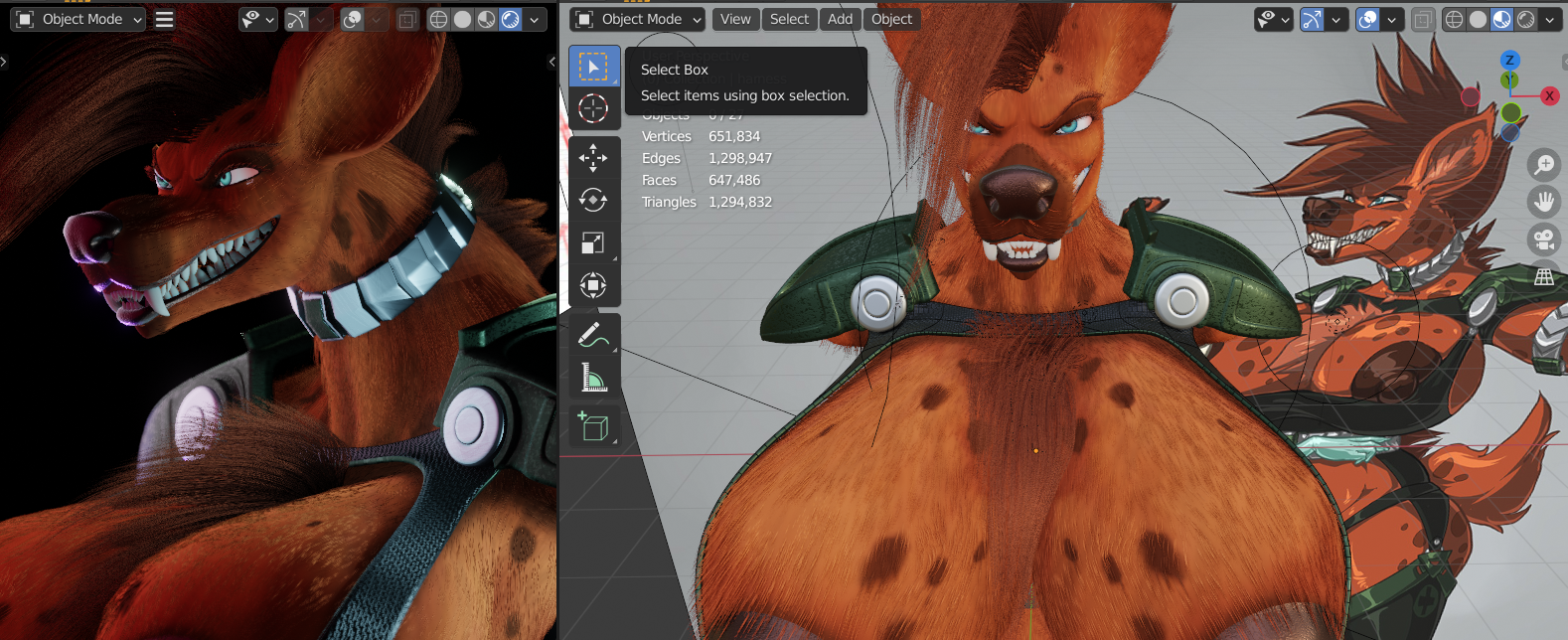Choose the Rotate tool

593,201
